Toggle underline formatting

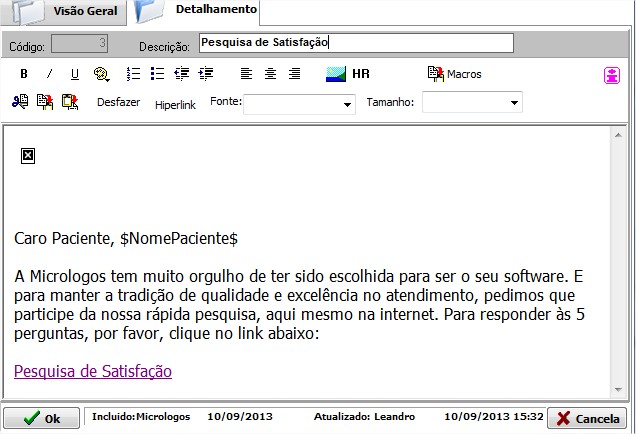tap(74, 74)
